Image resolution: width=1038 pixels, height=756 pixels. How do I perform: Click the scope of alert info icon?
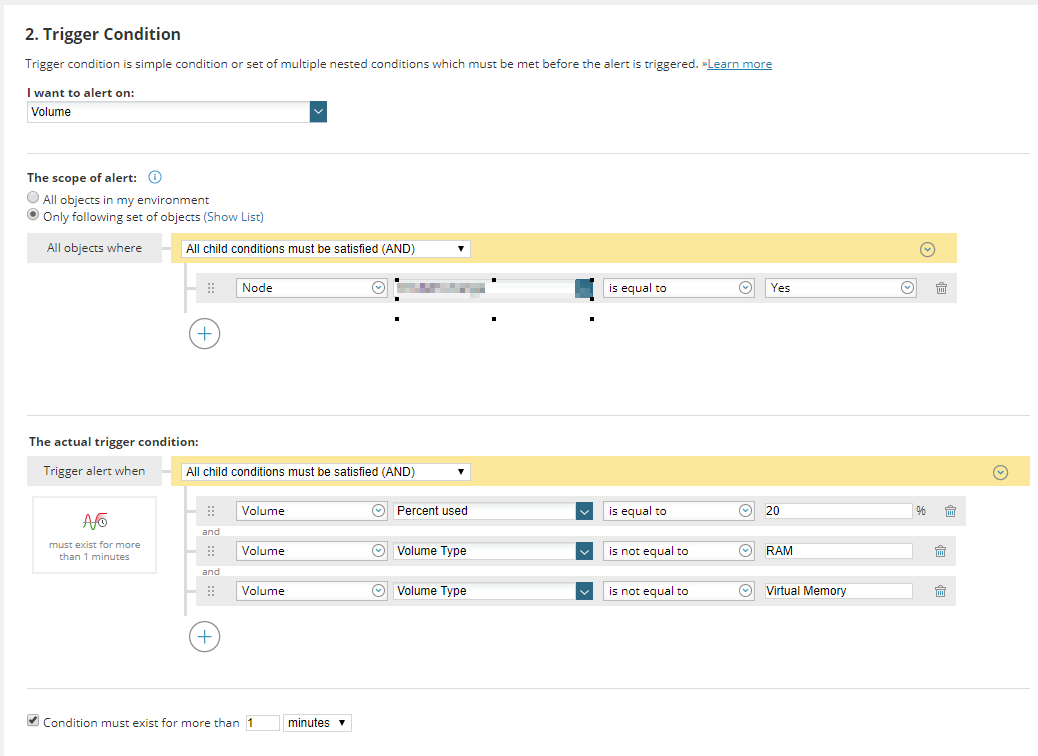(x=155, y=178)
